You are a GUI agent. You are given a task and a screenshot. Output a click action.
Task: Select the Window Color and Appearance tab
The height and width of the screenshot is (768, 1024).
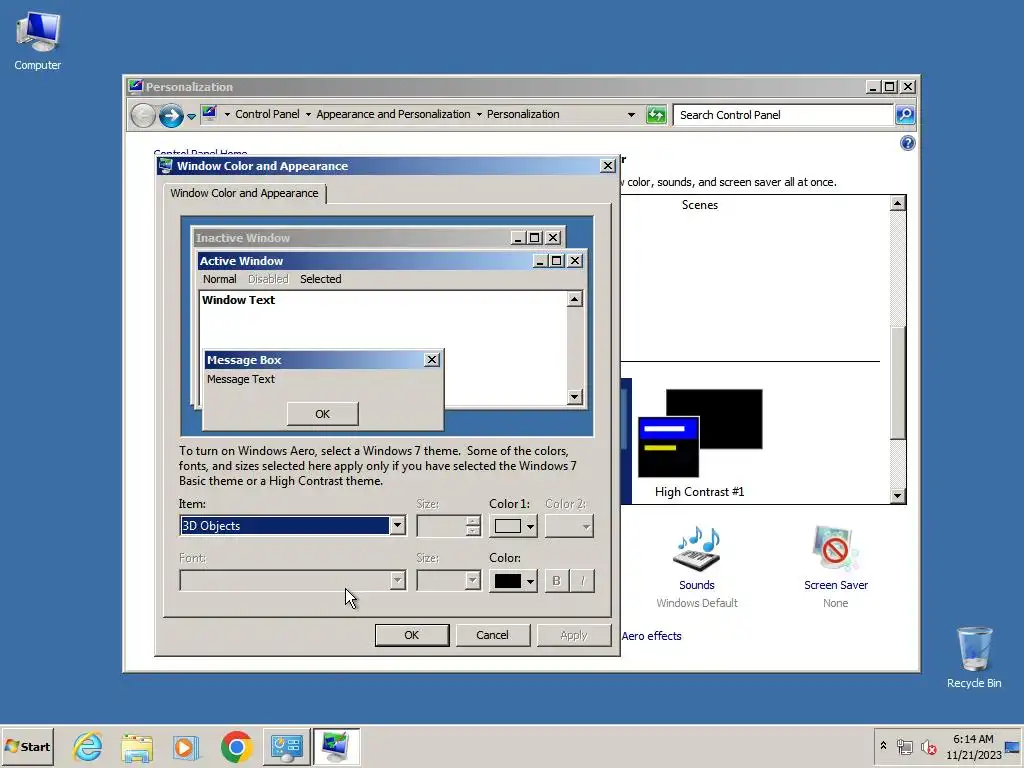click(244, 193)
